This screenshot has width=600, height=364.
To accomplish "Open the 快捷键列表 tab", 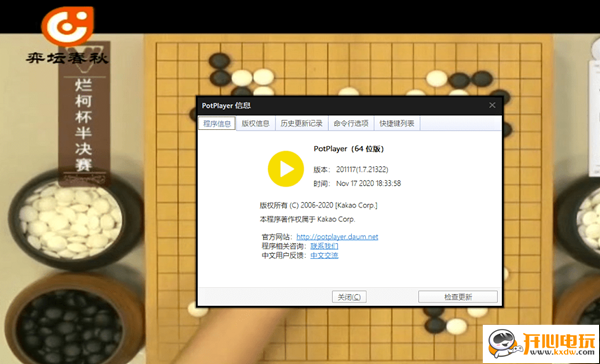I will (x=397, y=123).
